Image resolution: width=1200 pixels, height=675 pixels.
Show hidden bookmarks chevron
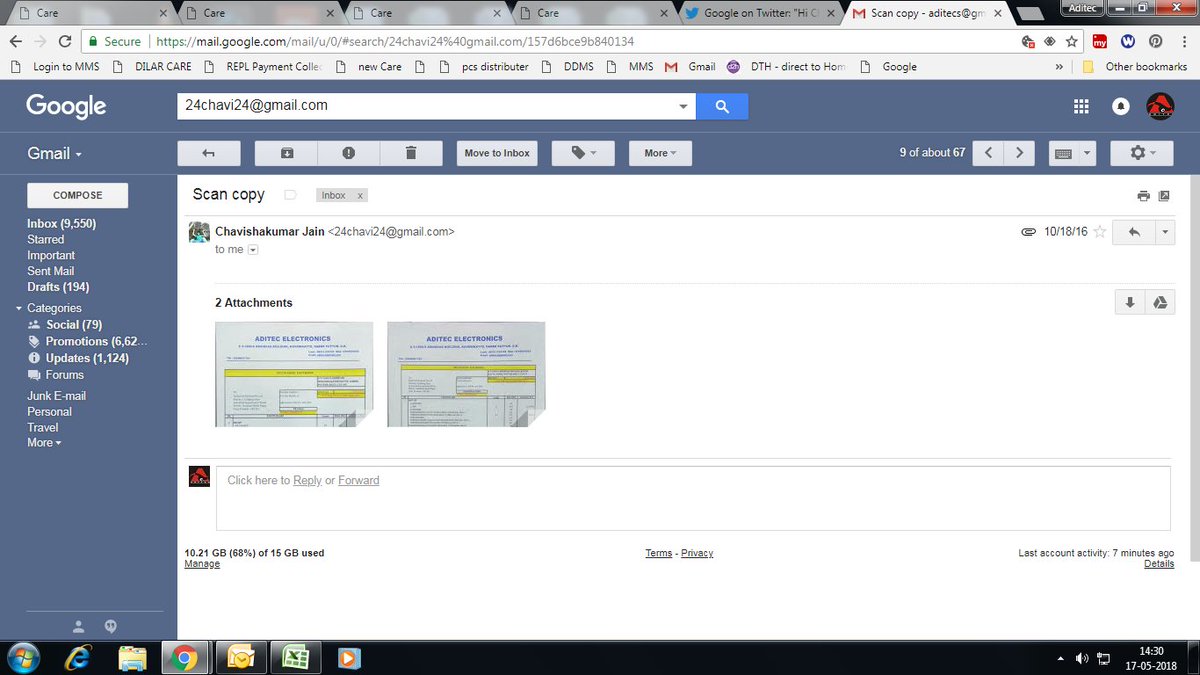pos(1059,67)
